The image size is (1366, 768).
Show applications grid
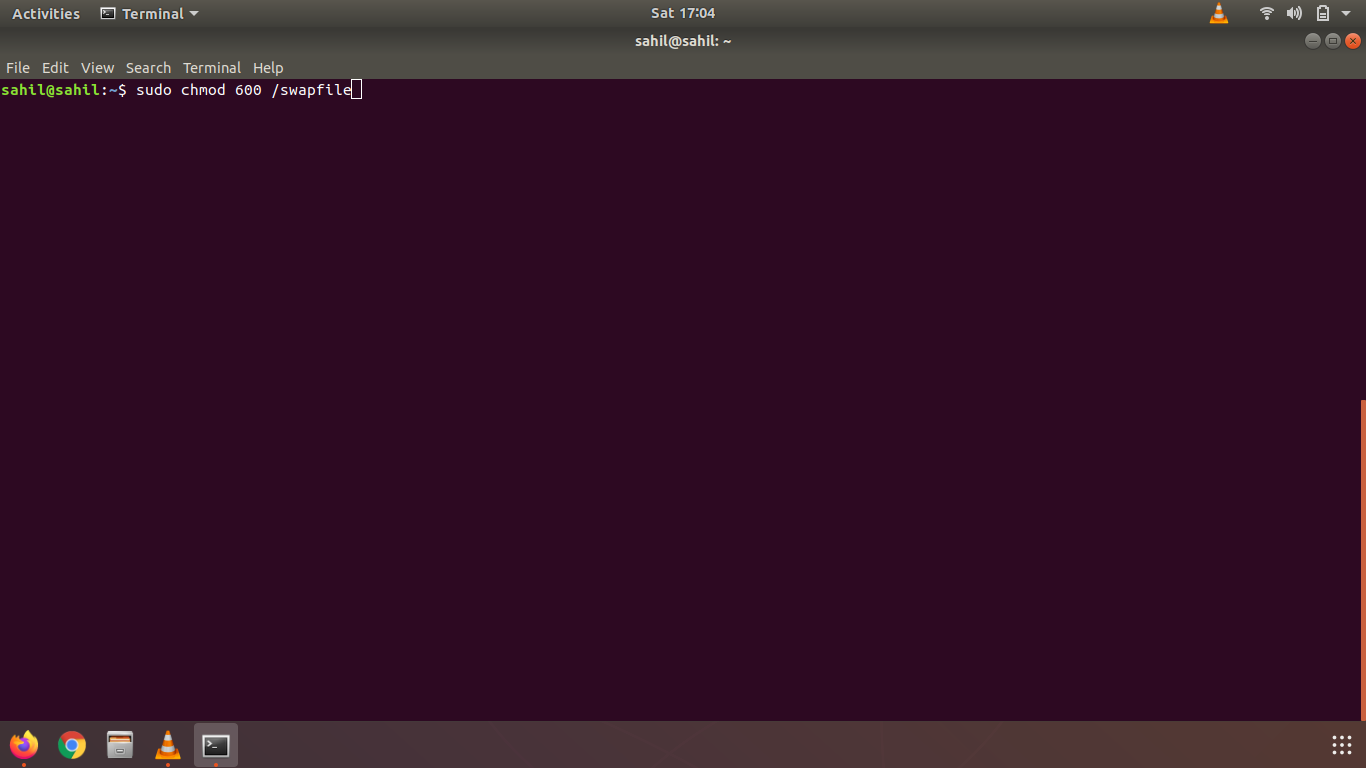(x=1342, y=745)
